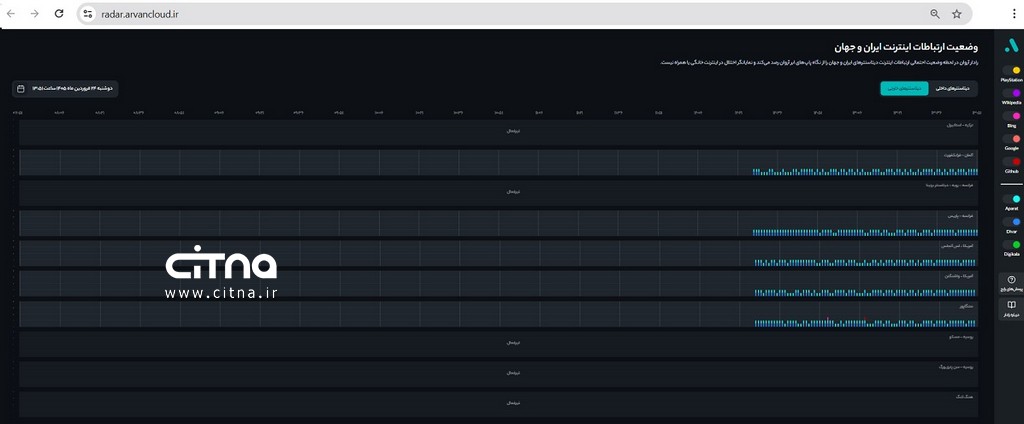Open the browser zoom magnifier icon

[935, 14]
